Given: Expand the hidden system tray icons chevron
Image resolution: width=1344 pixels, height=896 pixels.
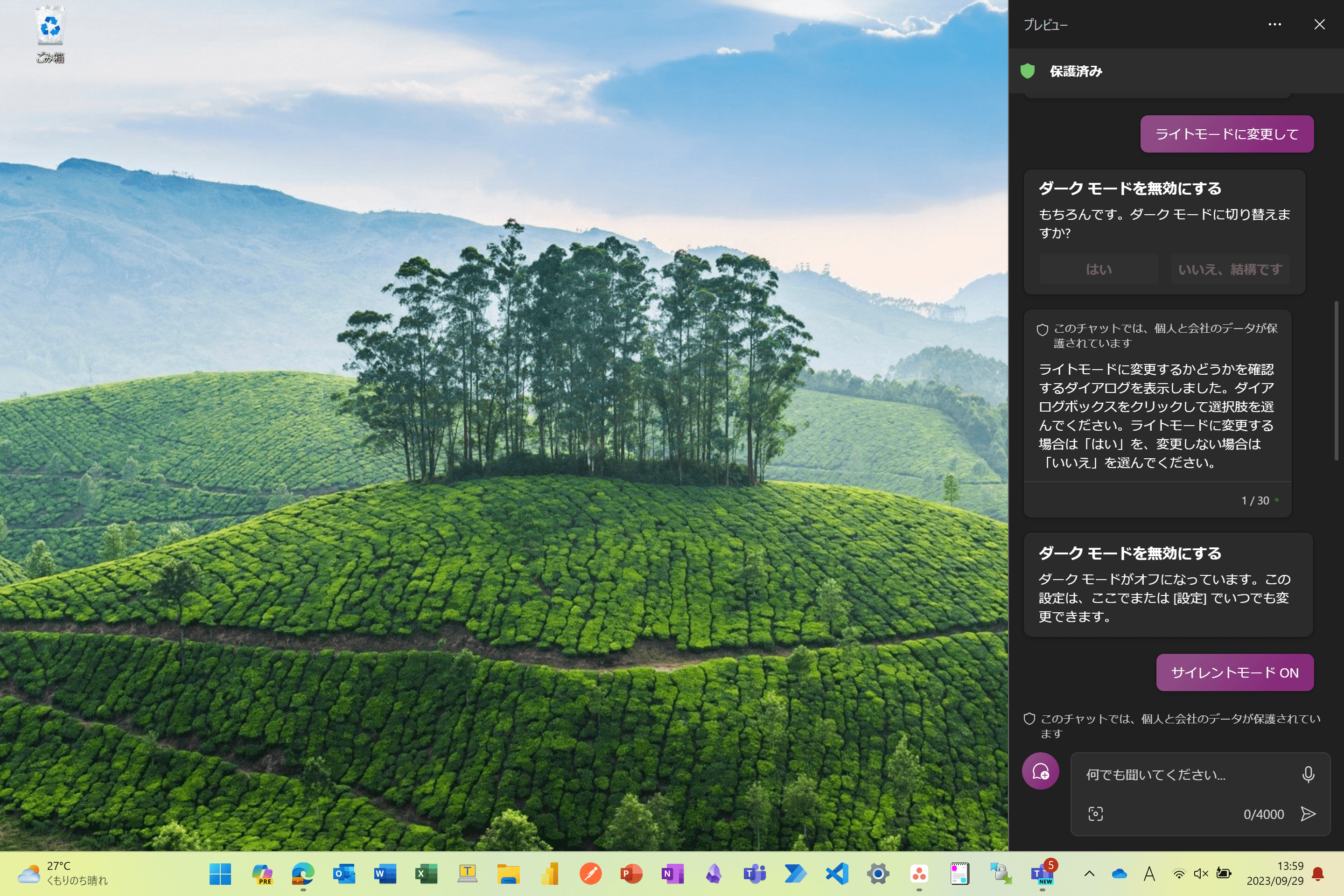Looking at the screenshot, I should pos(1089,873).
